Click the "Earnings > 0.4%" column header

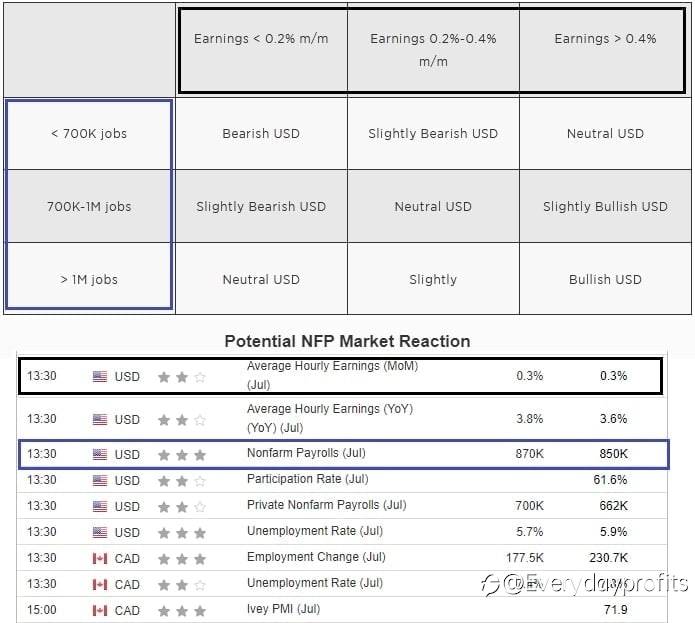tap(605, 39)
